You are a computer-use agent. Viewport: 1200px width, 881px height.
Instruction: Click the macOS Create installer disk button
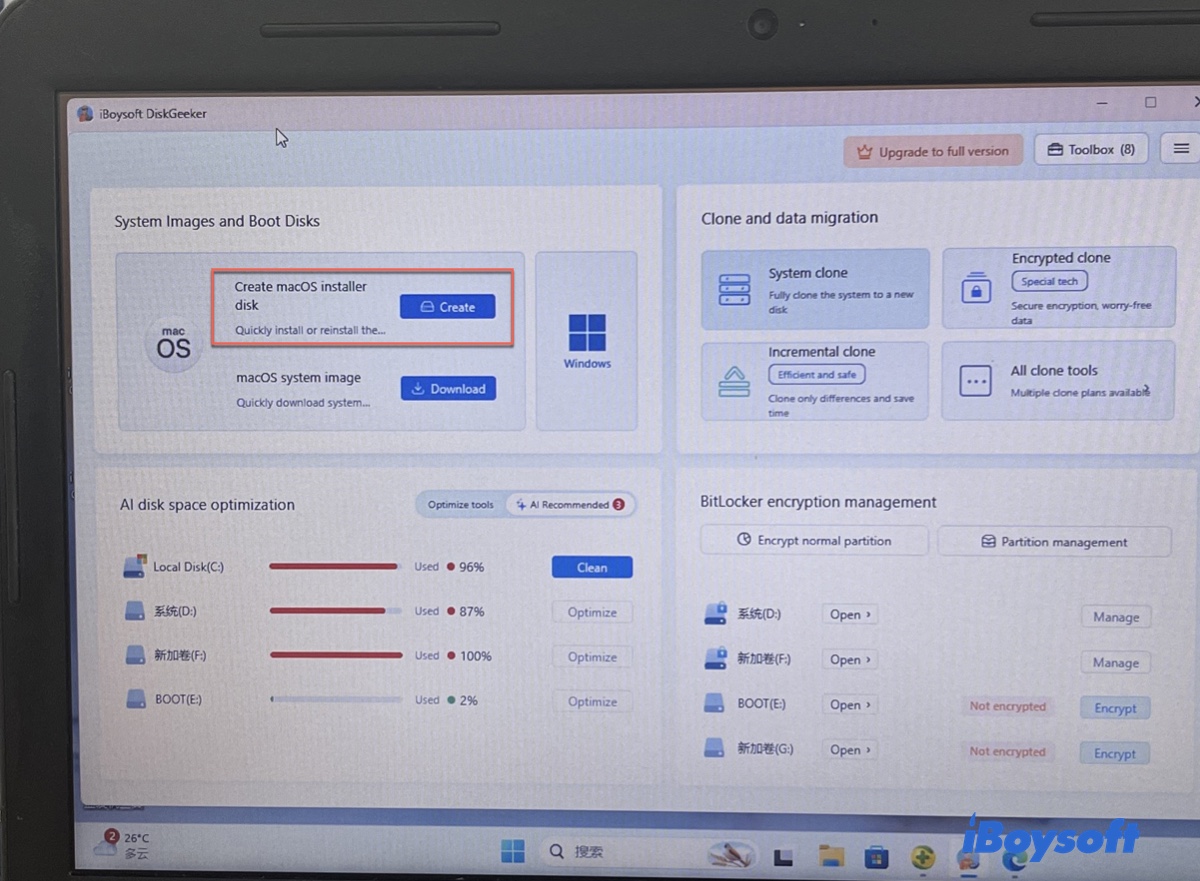pyautogui.click(x=447, y=307)
